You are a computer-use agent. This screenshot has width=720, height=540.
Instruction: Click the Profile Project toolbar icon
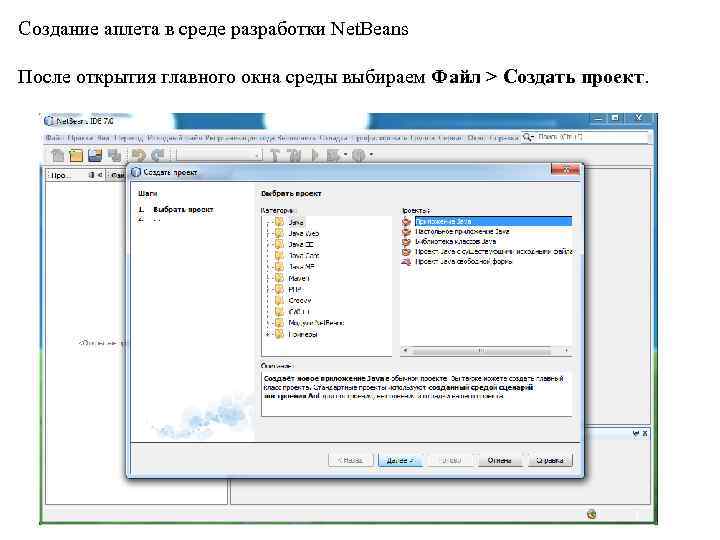359,155
